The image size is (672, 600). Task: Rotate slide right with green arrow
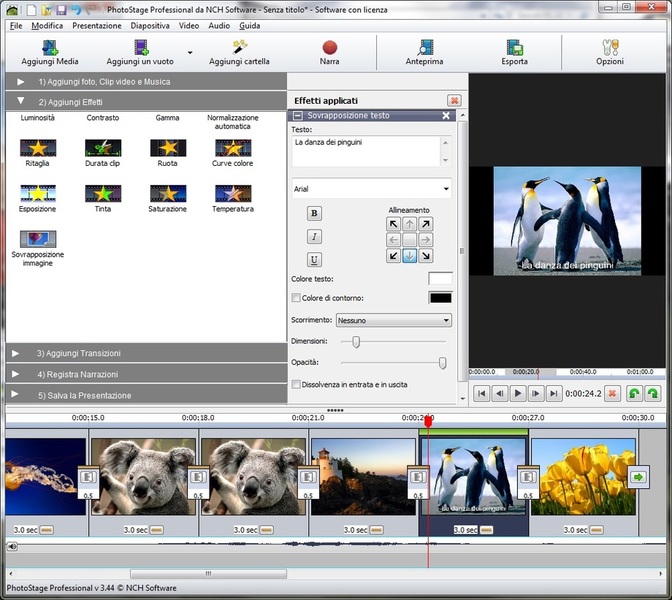click(653, 393)
